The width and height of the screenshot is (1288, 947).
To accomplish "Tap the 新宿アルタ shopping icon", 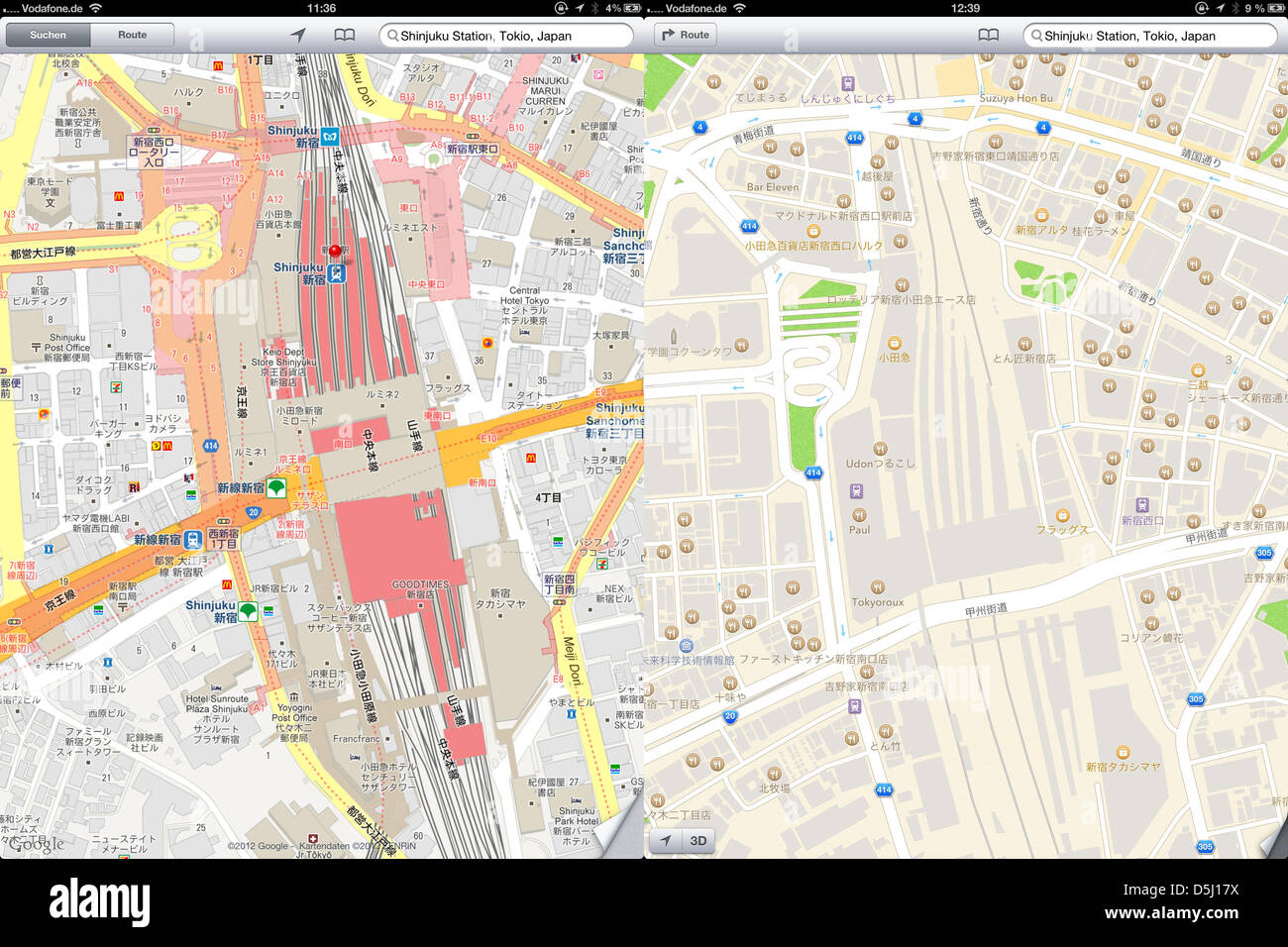I will pyautogui.click(x=1041, y=215).
